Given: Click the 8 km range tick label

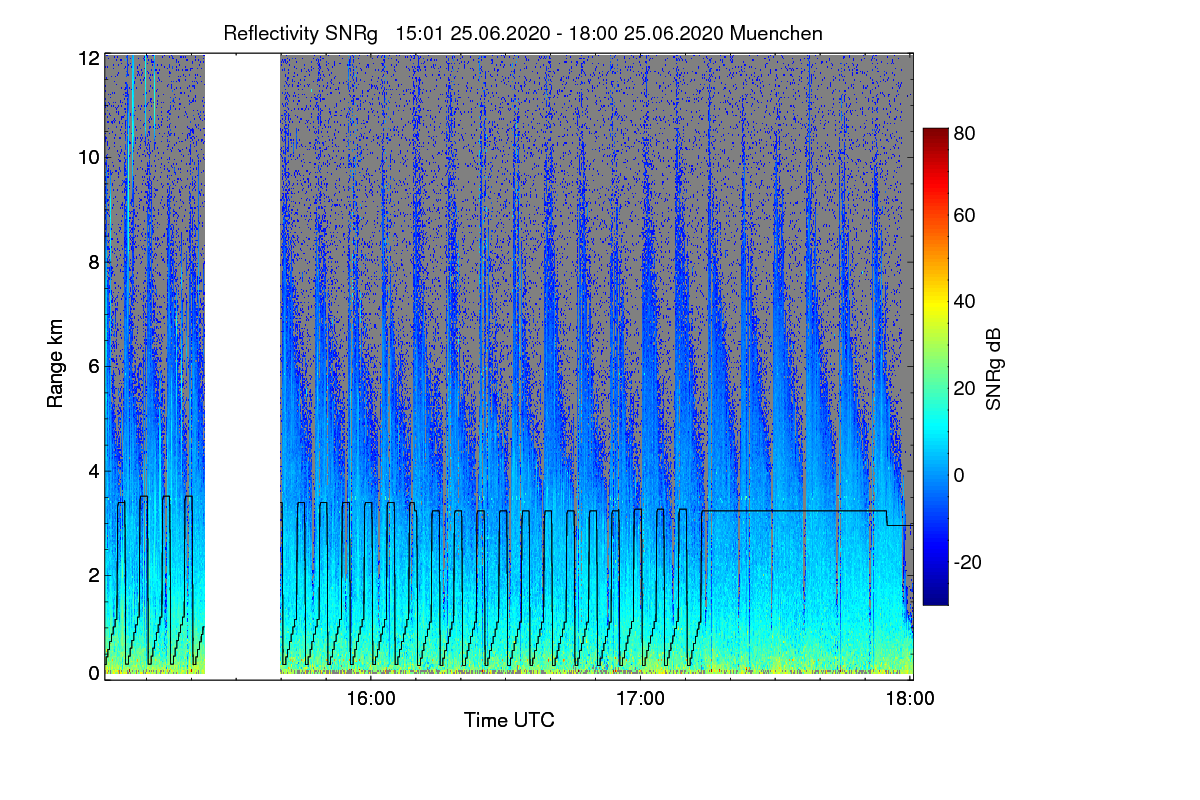Looking at the screenshot, I should coord(94,262).
